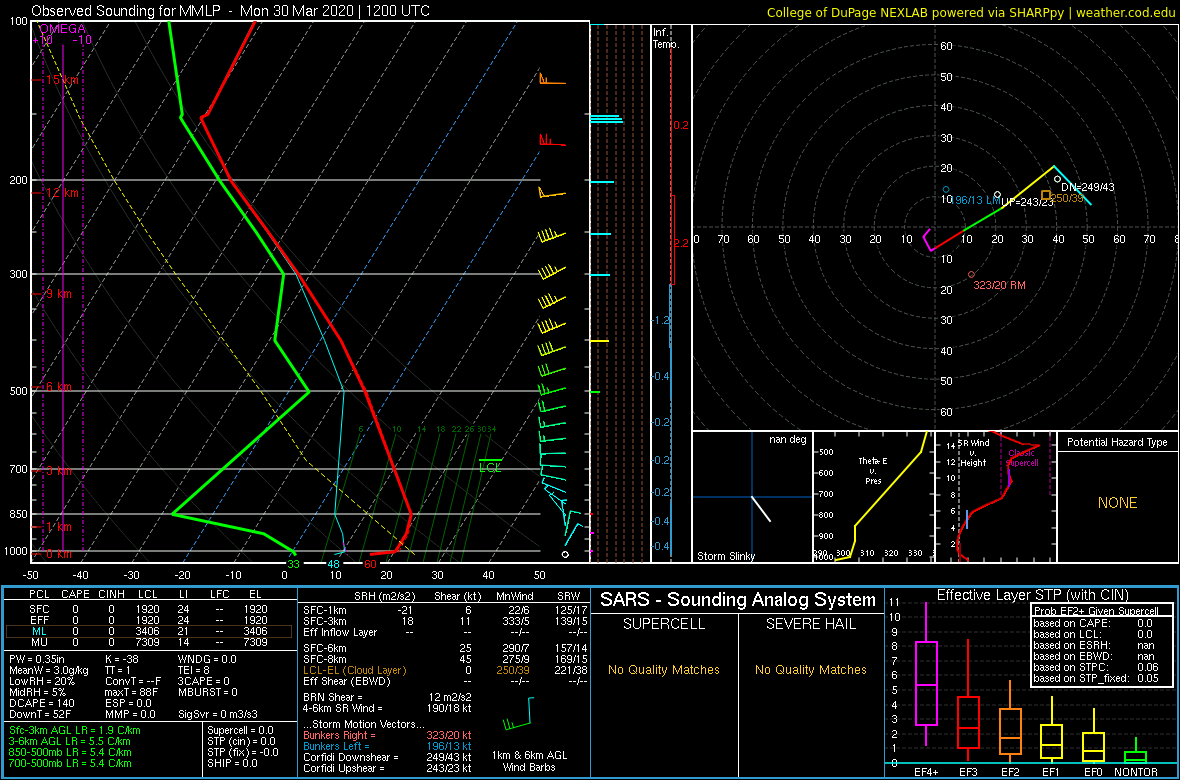1180x780 pixels.
Task: Click the Effective Layer STP (with CIN) title
Action: [x=1031, y=595]
